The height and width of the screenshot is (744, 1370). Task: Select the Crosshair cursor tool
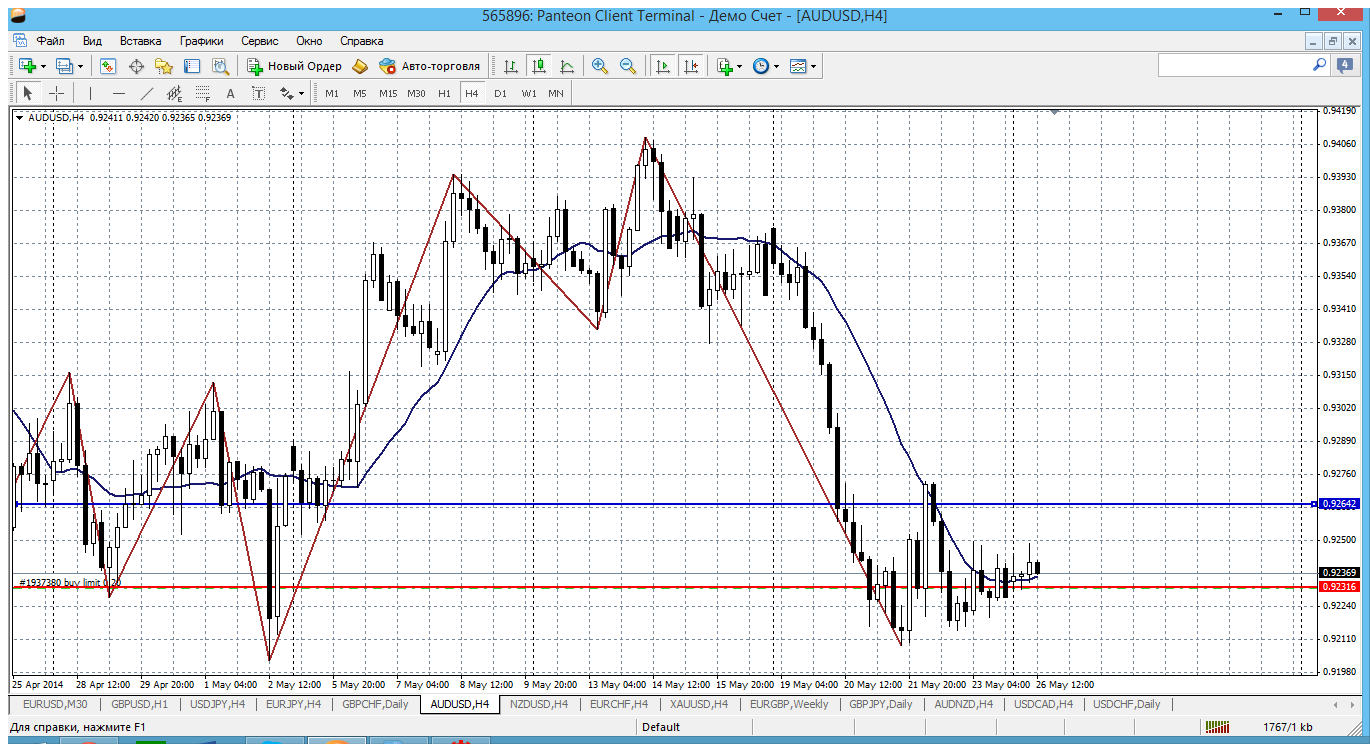pyautogui.click(x=57, y=93)
